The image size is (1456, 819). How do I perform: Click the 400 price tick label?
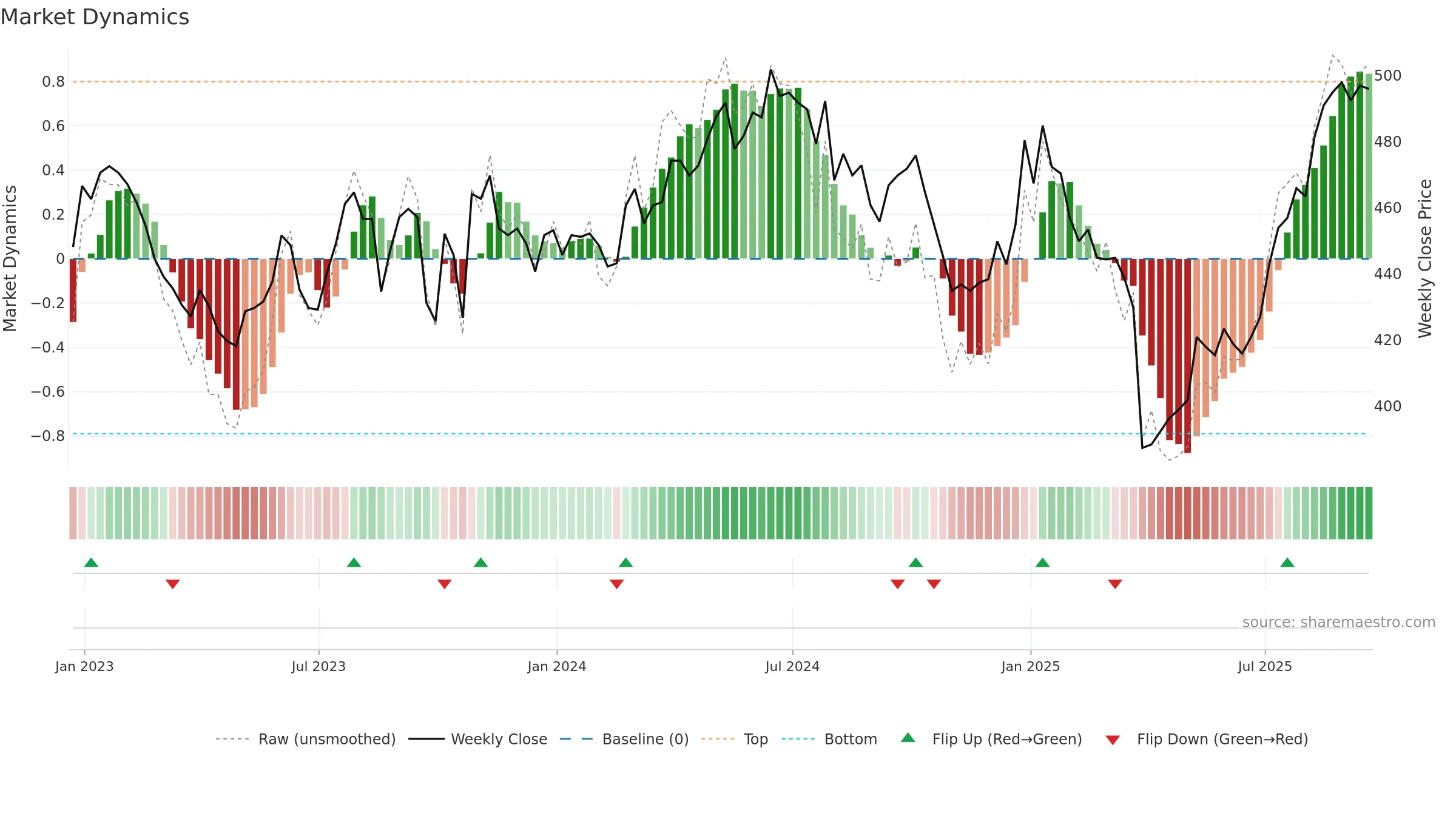click(x=1388, y=406)
